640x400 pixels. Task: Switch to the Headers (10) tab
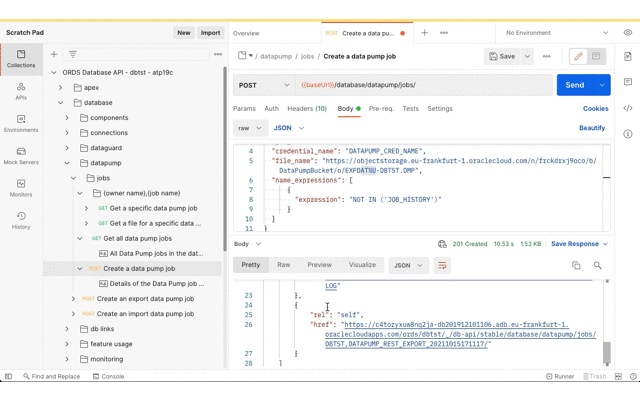307,109
